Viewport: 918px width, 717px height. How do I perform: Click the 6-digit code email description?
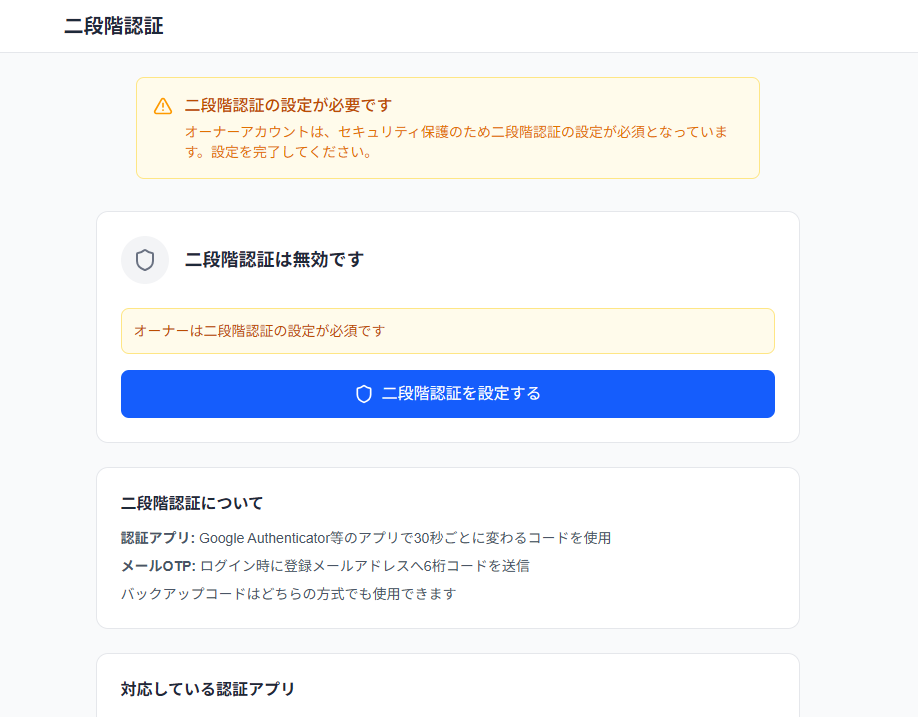(x=360, y=566)
